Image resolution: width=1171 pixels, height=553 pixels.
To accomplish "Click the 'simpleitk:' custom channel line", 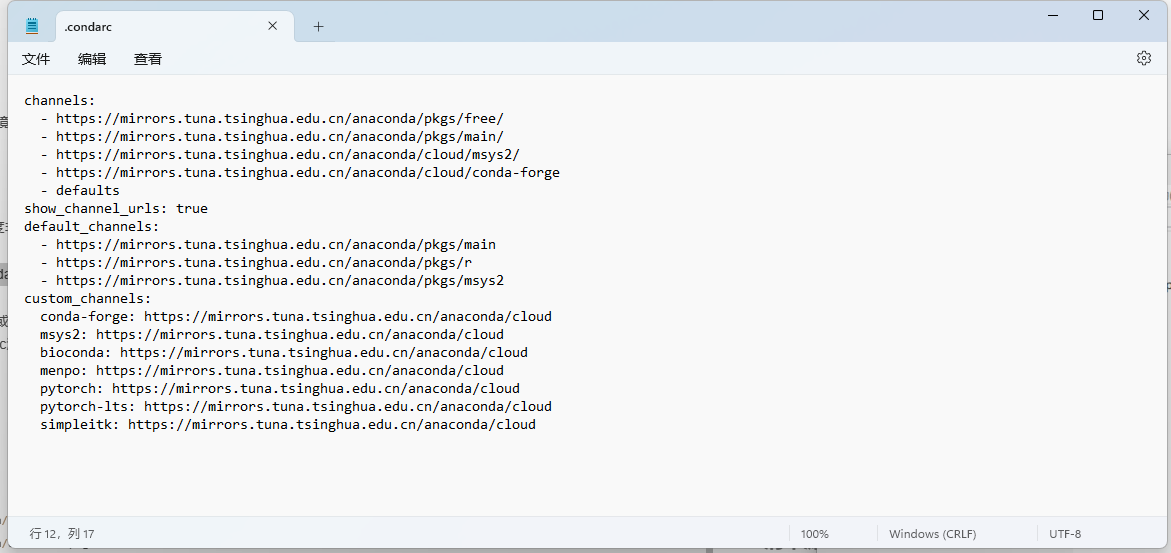I will (288, 424).
